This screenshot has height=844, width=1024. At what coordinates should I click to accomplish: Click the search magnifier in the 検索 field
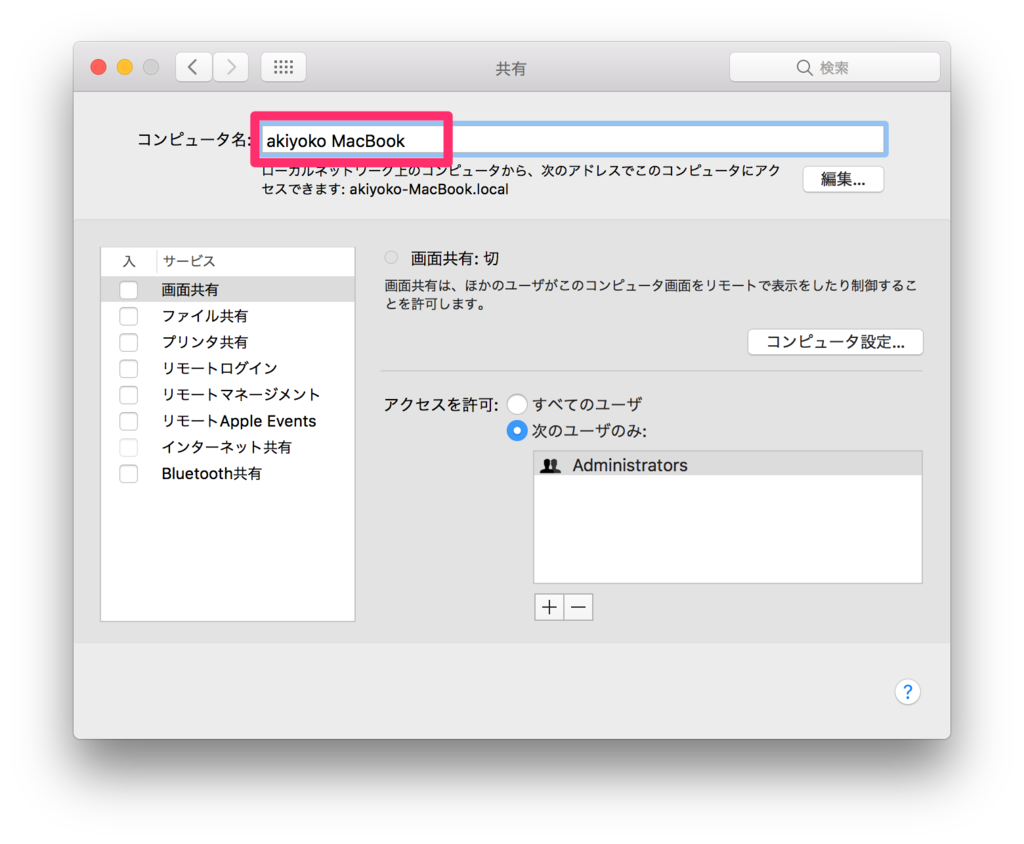pos(805,67)
